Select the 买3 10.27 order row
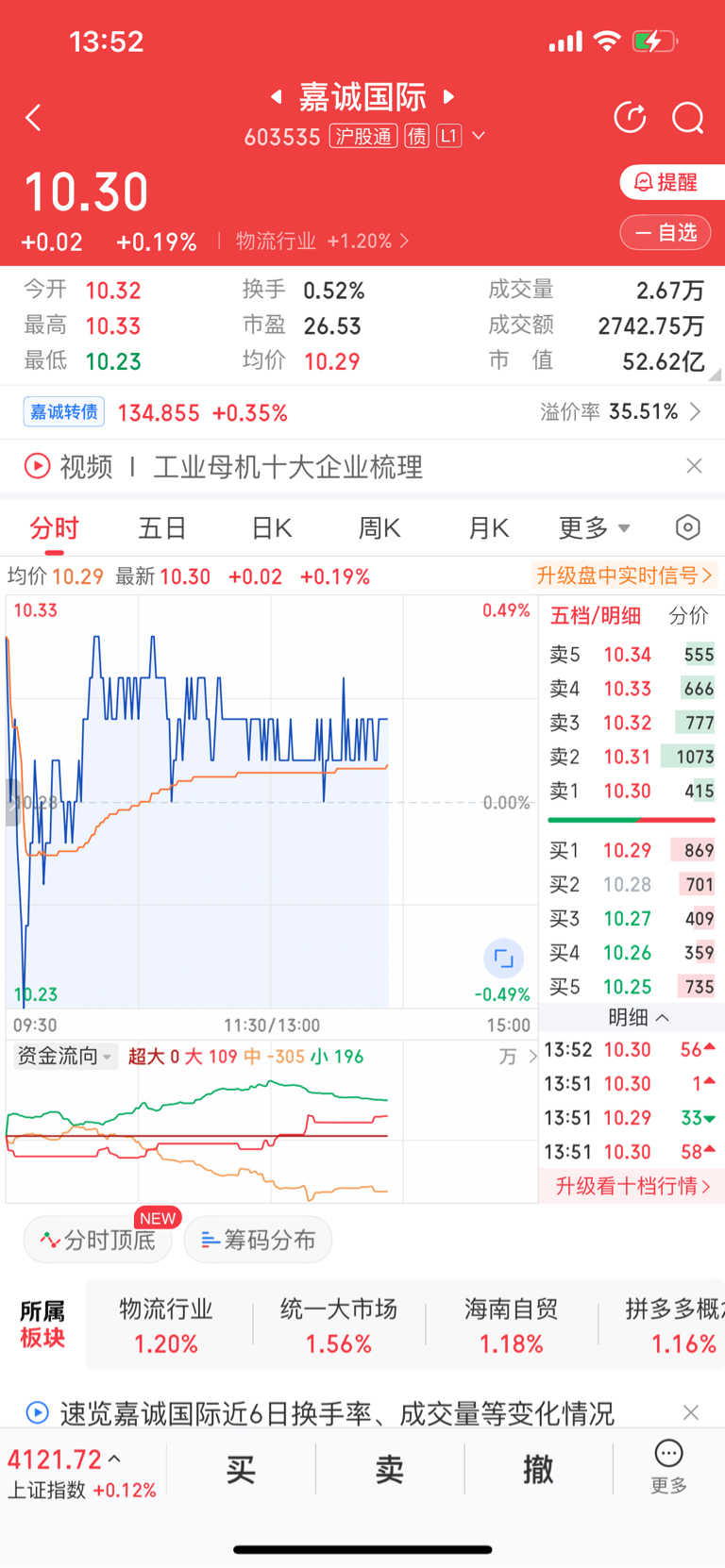 pos(632,918)
